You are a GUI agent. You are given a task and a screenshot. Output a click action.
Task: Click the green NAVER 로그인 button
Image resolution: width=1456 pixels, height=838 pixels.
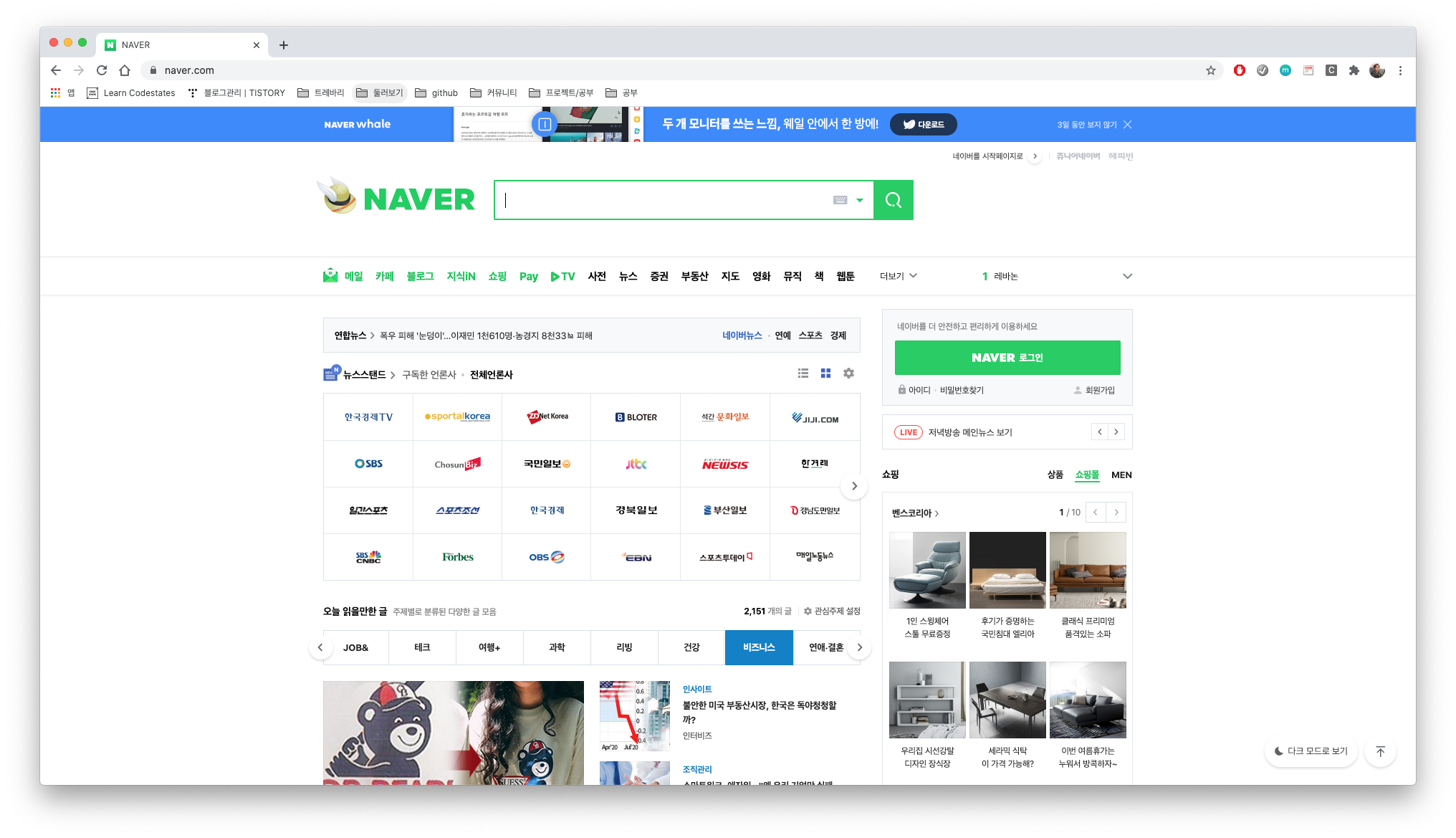coord(1007,358)
